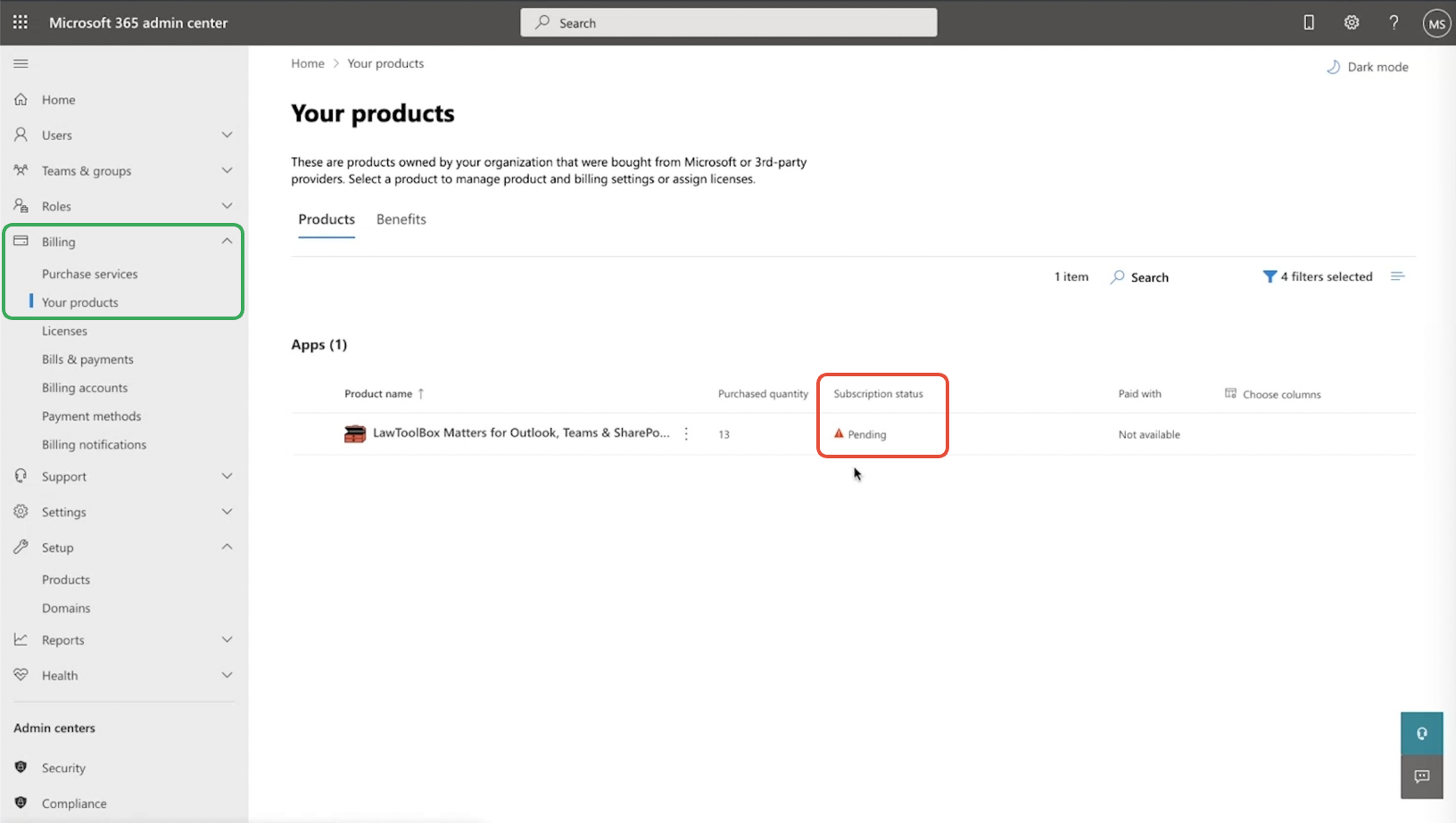This screenshot has width=1456, height=823.
Task: Click the Setup wrench icon
Action: click(21, 547)
